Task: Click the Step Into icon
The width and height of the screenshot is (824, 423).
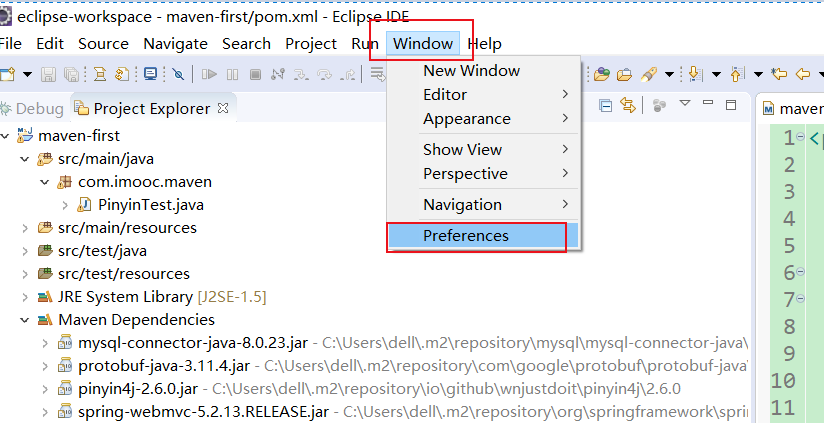Action: click(301, 74)
